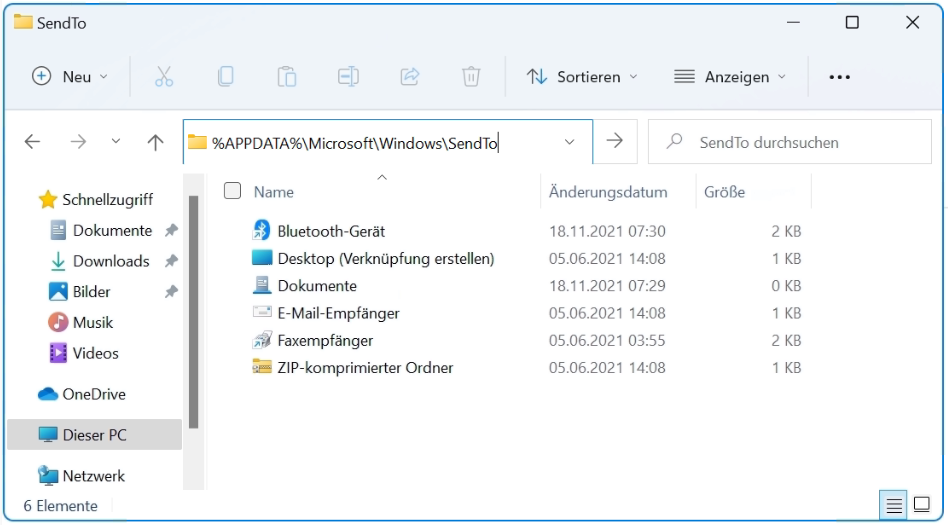Click the Bluetooth-Gerät icon
Viewport: 948px width, 525px height.
click(261, 230)
